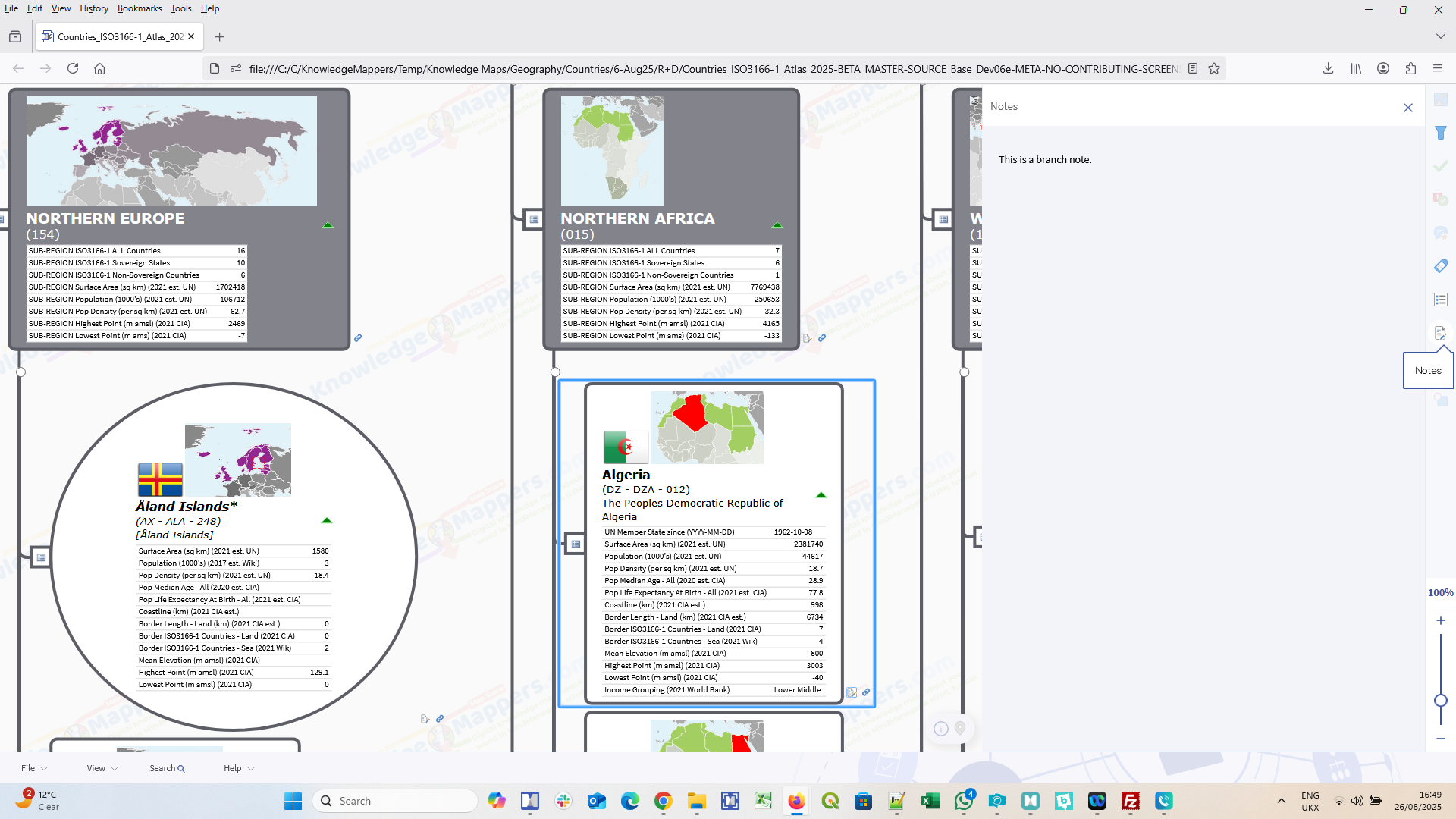Open the filter funnel icon in sidebar
Screen dimensions: 1456x819
point(1441,133)
